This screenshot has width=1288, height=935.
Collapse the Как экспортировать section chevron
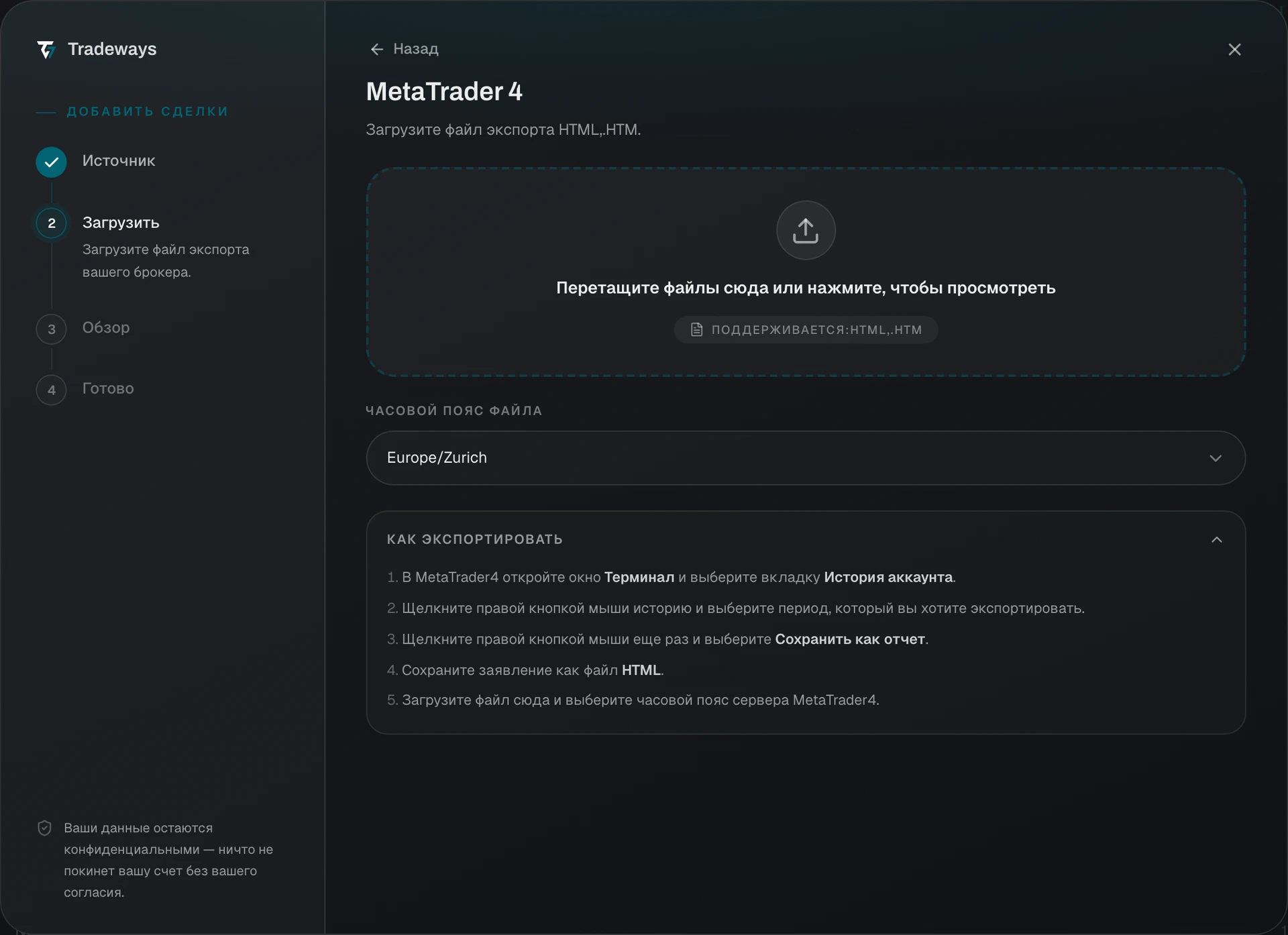[x=1217, y=540]
